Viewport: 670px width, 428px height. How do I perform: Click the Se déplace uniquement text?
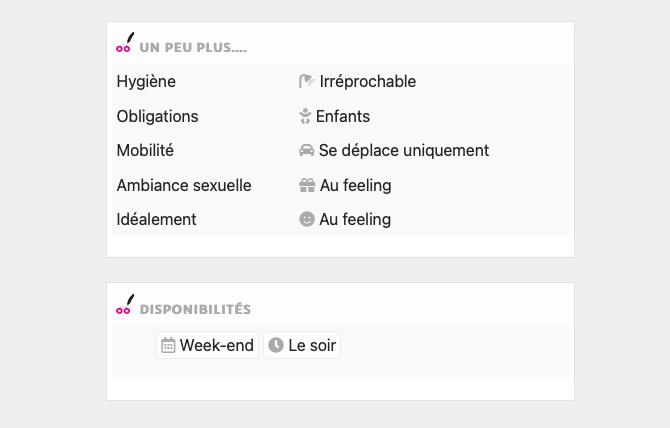[404, 151]
